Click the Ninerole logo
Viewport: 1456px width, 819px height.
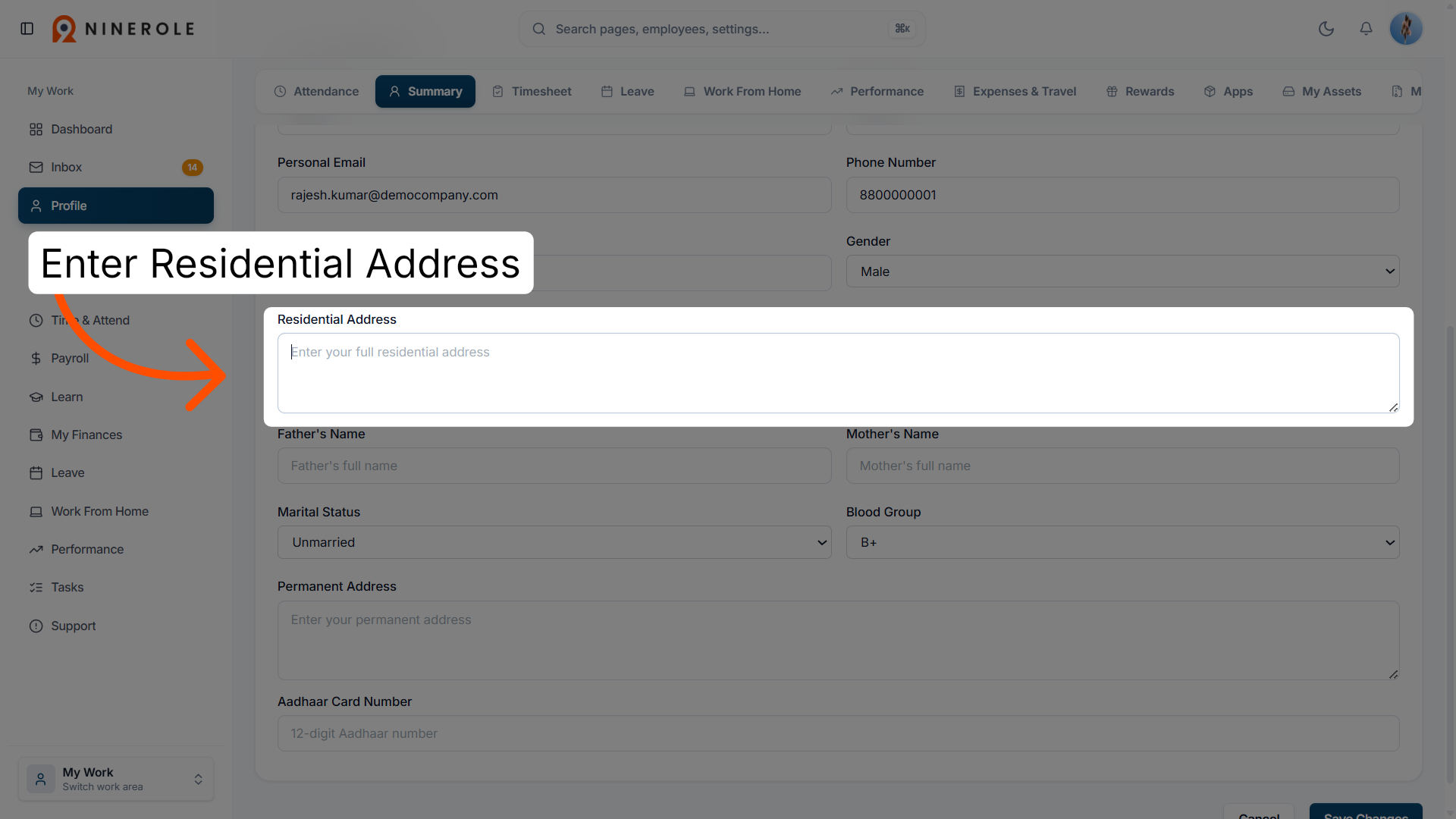tap(124, 29)
